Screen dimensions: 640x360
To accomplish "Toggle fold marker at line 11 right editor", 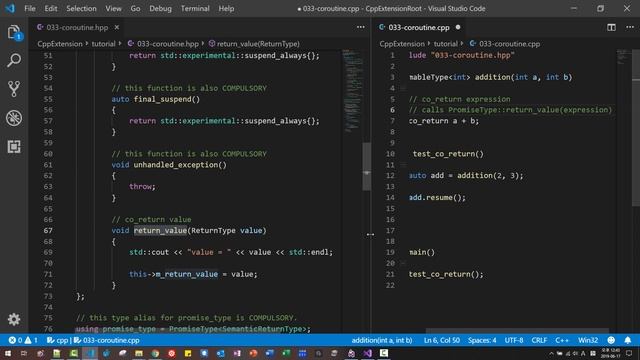I will [403, 165].
